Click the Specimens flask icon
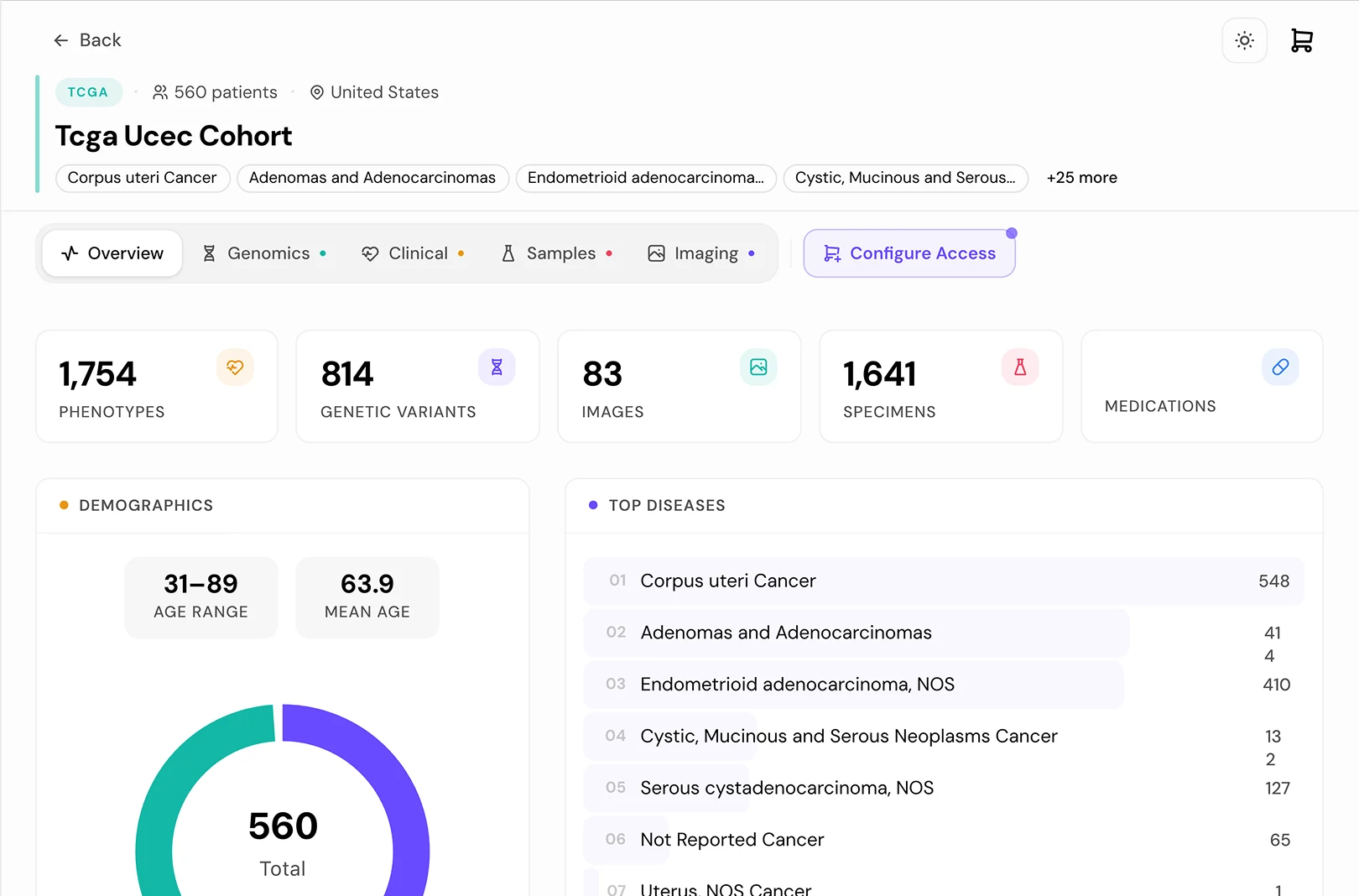Screen dimensions: 1359x896 [1020, 367]
